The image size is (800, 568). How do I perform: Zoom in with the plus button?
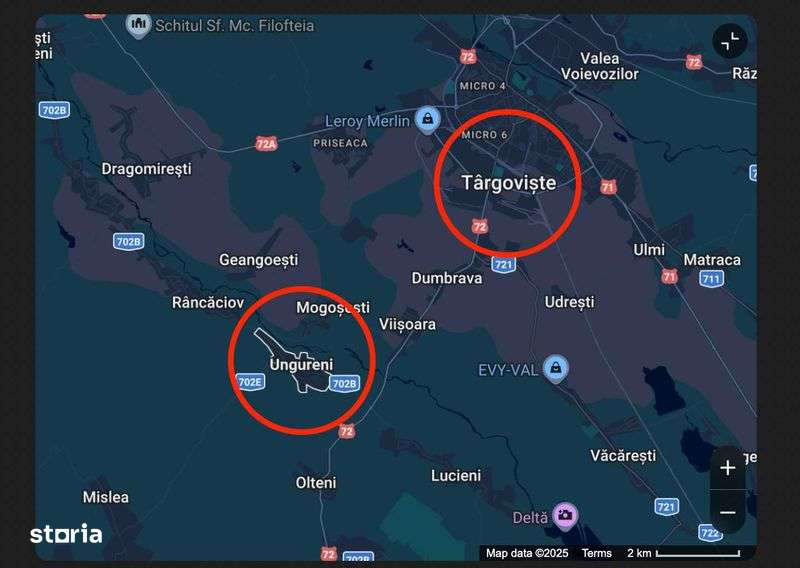coord(728,468)
